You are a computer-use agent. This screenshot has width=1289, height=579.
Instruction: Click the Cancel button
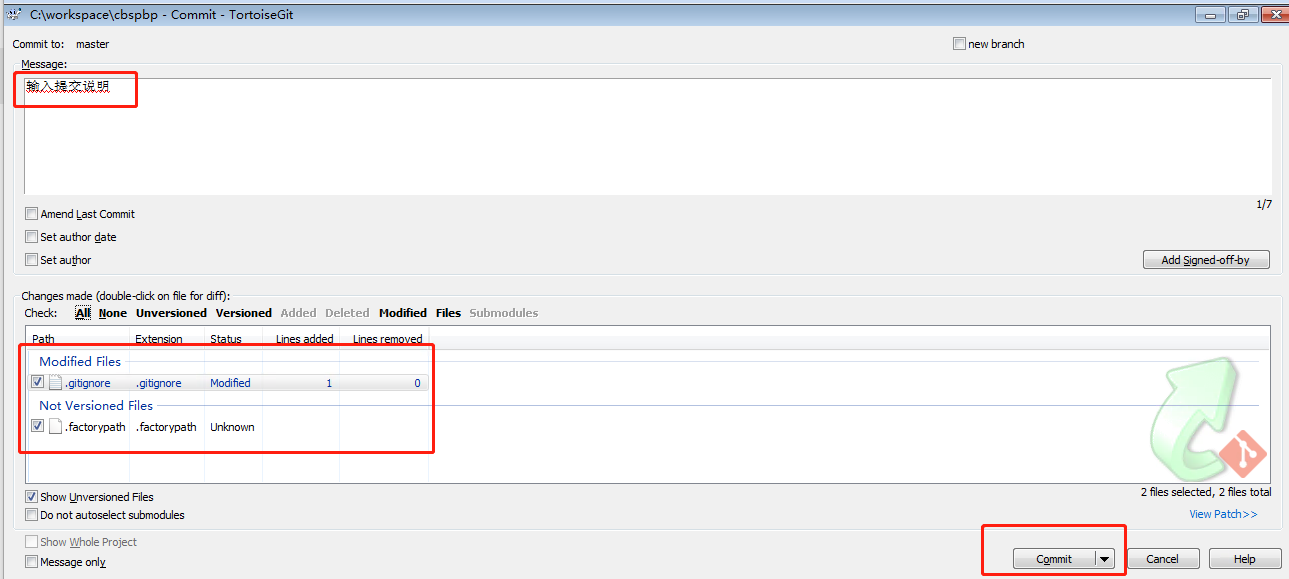click(1163, 559)
